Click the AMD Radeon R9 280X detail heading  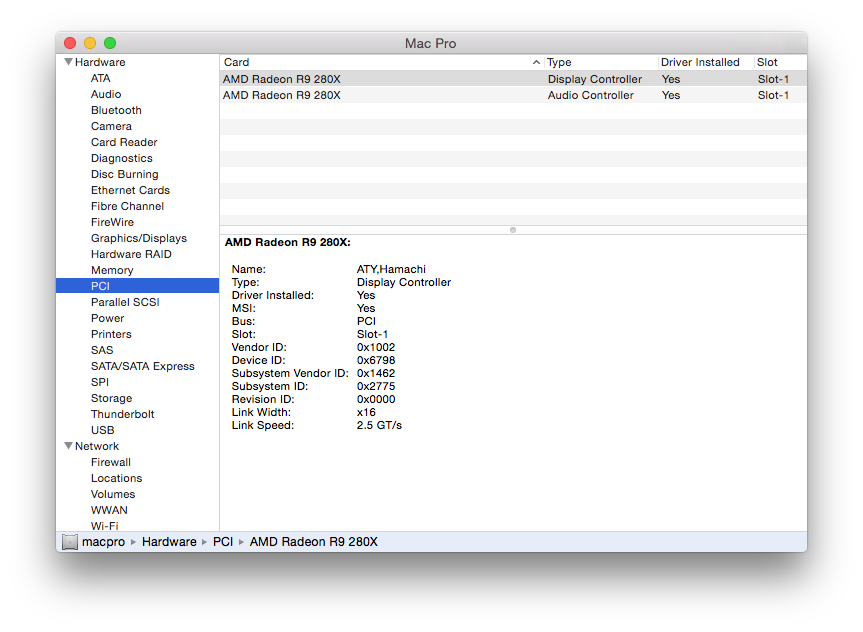[287, 242]
